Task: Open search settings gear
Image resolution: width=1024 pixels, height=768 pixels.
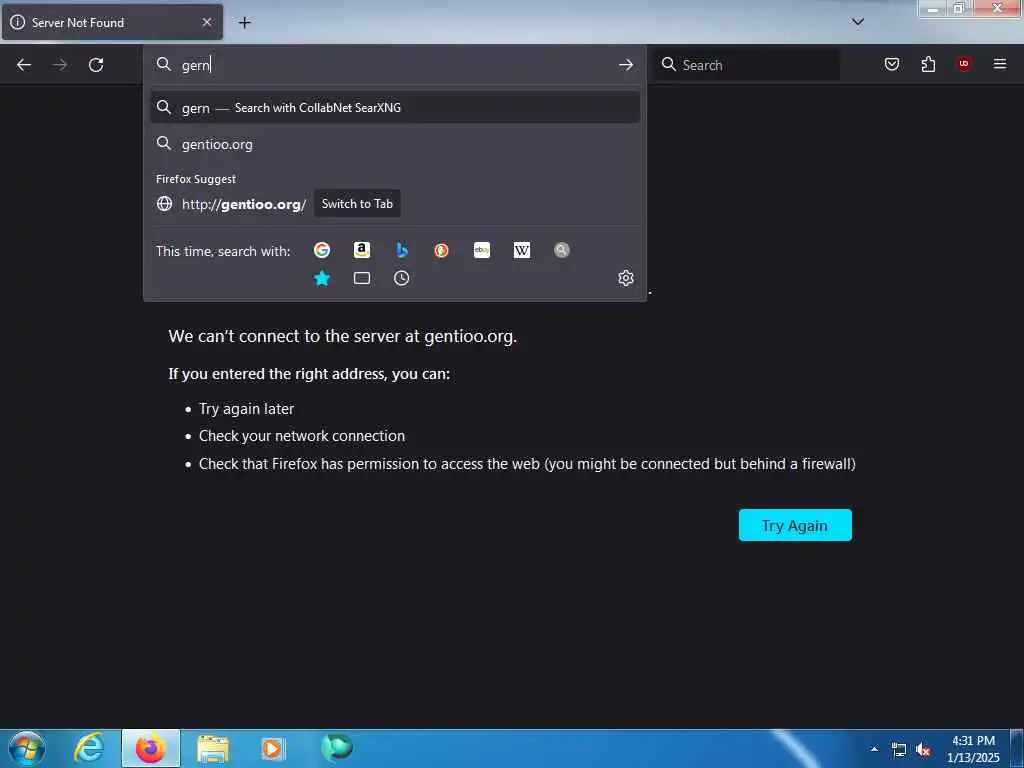Action: [x=626, y=278]
